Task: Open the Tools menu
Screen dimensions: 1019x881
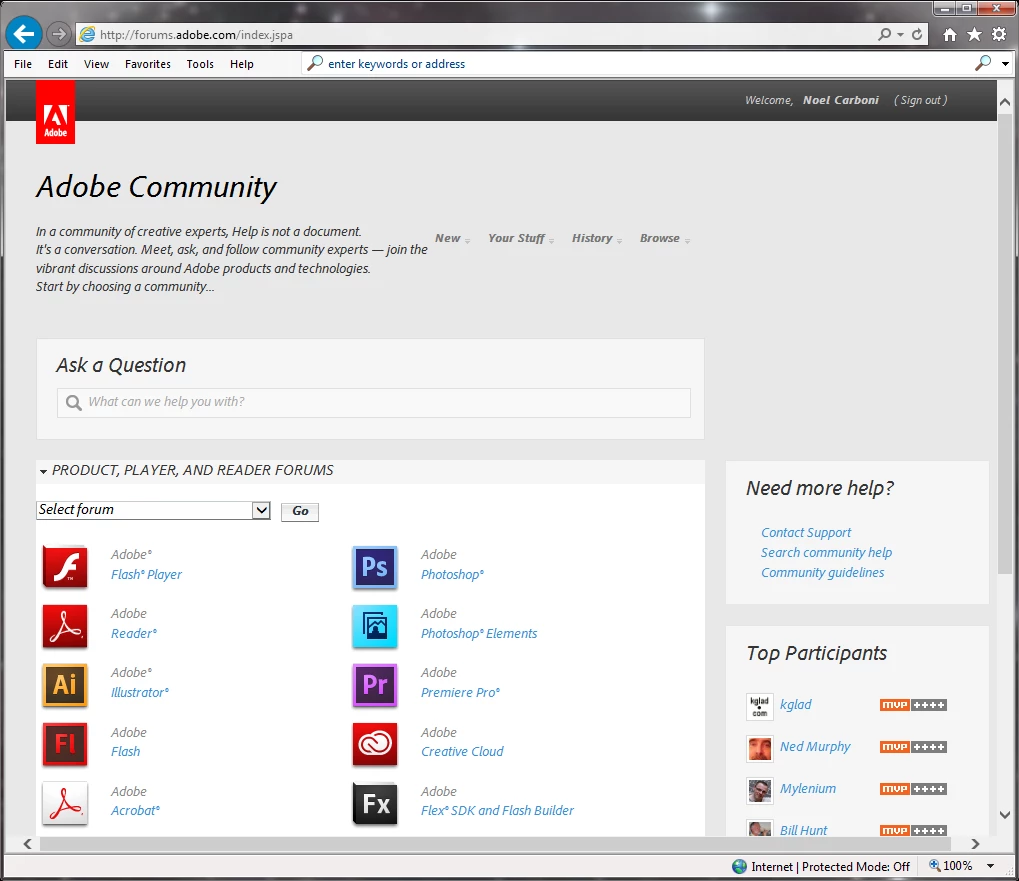Action: (x=200, y=64)
